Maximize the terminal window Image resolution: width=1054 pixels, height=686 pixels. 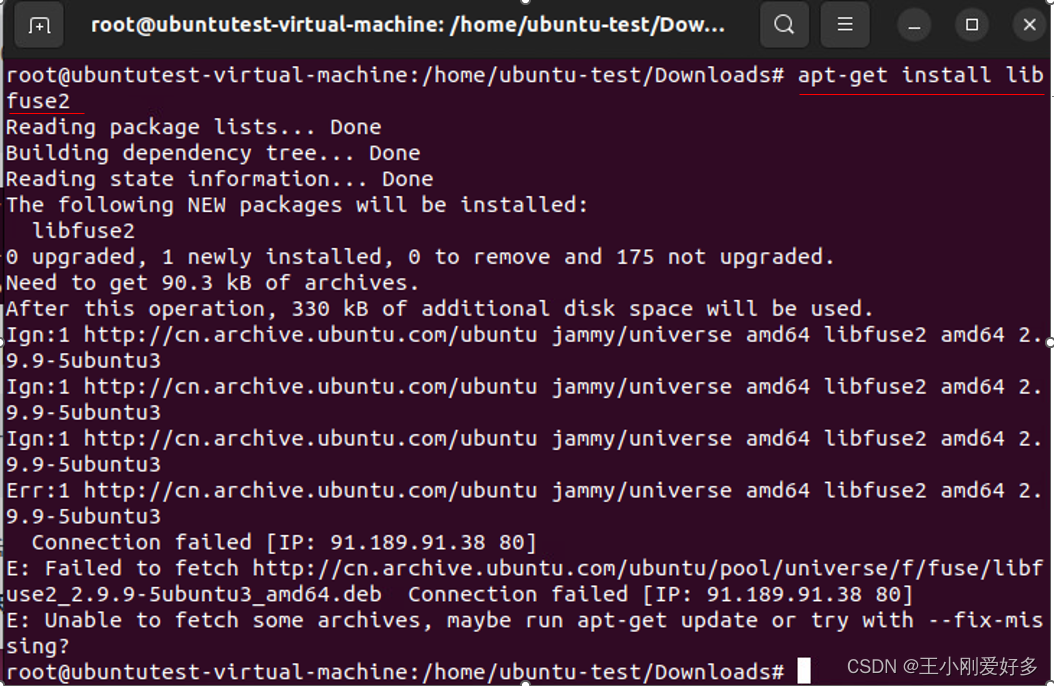coord(971,26)
